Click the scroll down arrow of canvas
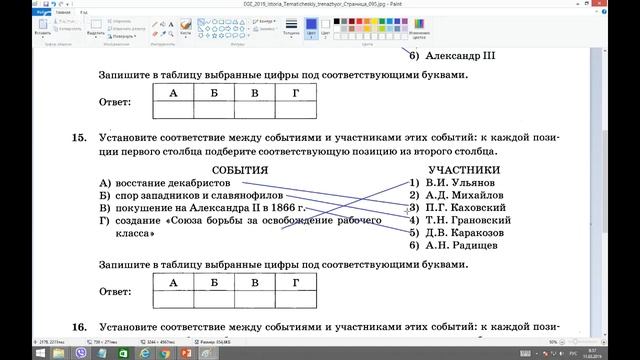Image resolution: width=640 pixels, height=360 pixels. coord(604,334)
